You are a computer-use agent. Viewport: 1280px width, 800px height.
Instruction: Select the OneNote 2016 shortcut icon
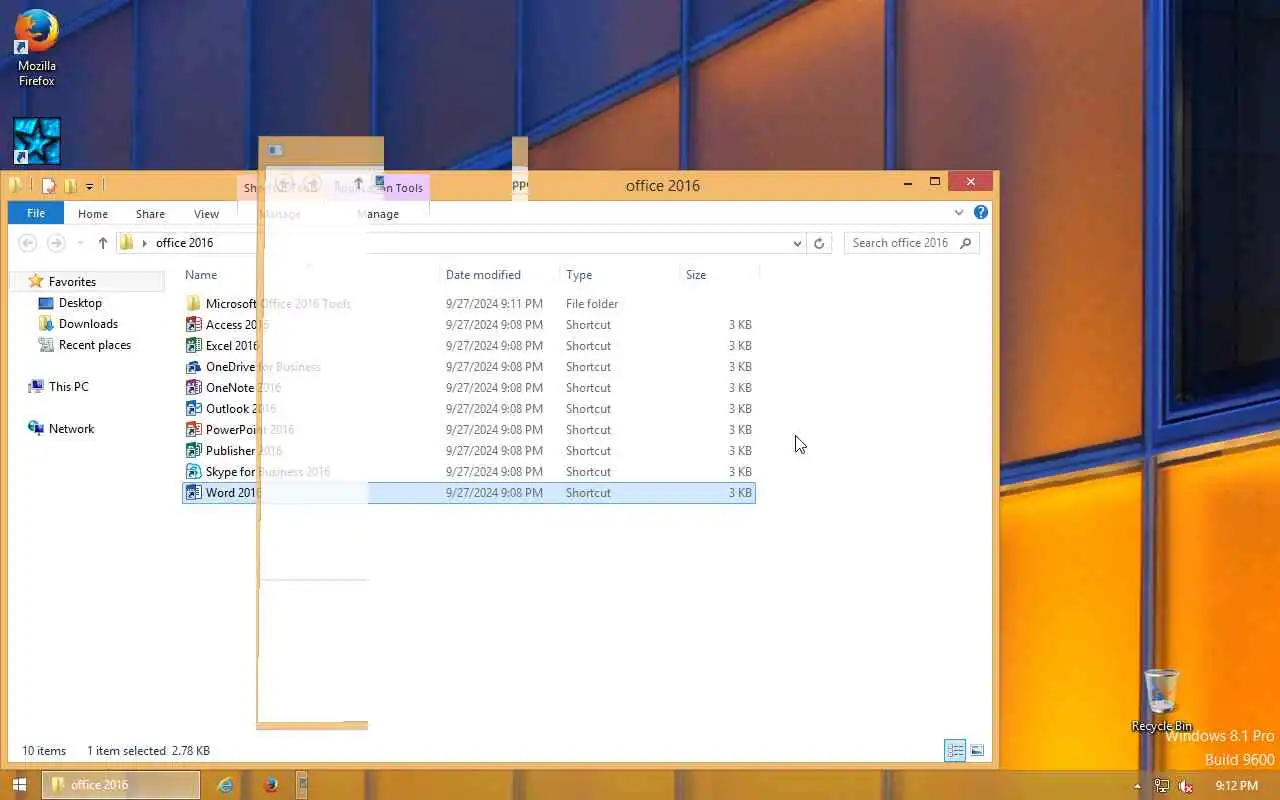click(194, 388)
